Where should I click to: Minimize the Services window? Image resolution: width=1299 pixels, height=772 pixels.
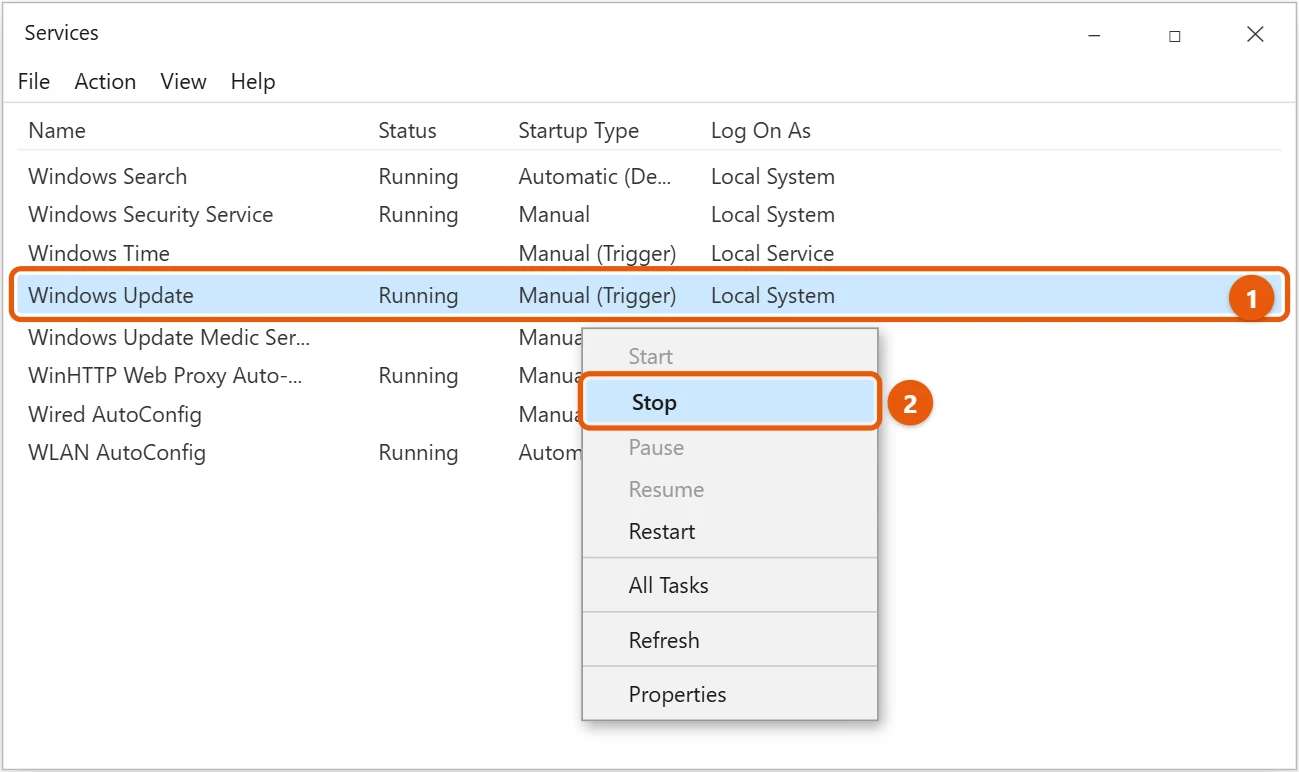(1094, 35)
